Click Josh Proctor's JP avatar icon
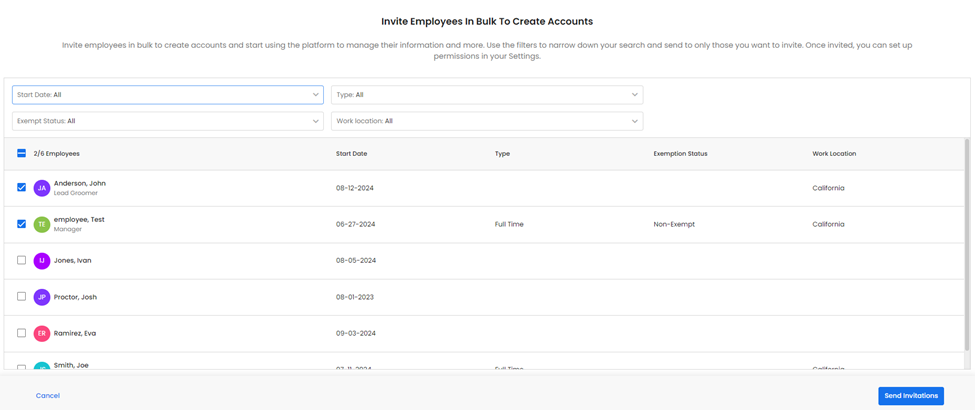Image resolution: width=975 pixels, height=410 pixels. [x=42, y=297]
